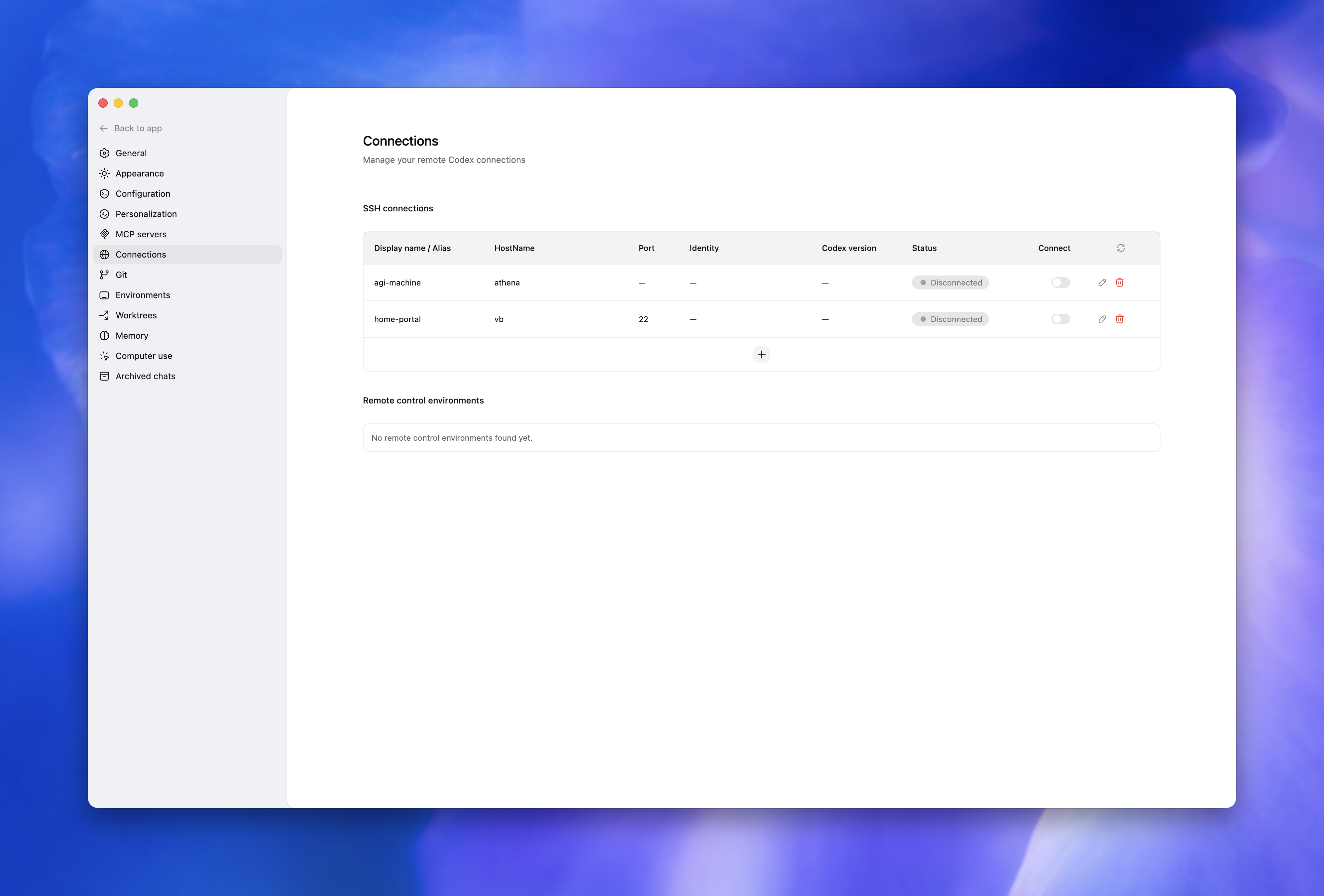
Task: Open Configuration via its sidebar icon
Action: pyautogui.click(x=104, y=194)
